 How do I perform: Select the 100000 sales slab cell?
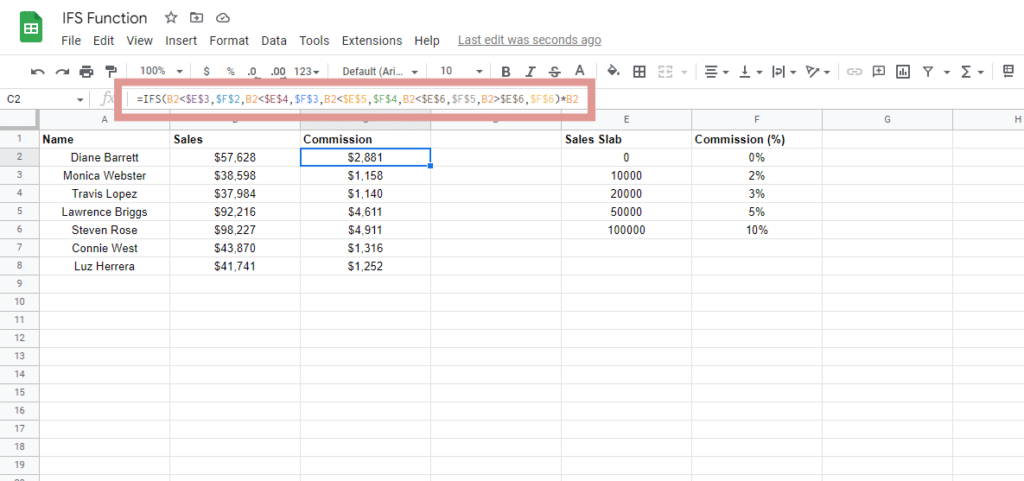626,230
